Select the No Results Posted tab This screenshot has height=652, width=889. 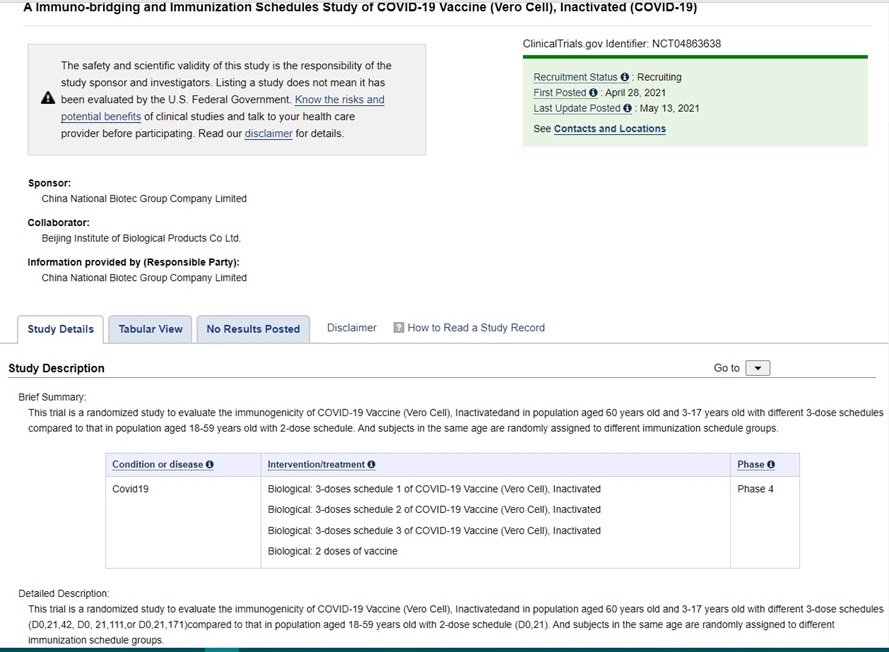pos(253,329)
